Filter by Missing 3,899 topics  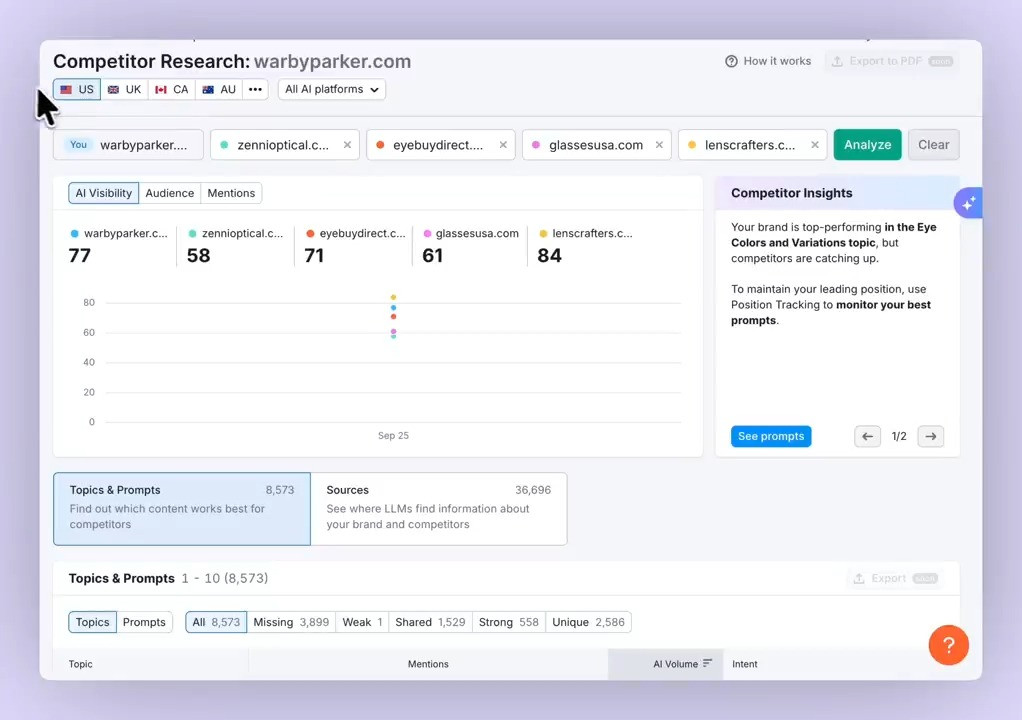291,622
